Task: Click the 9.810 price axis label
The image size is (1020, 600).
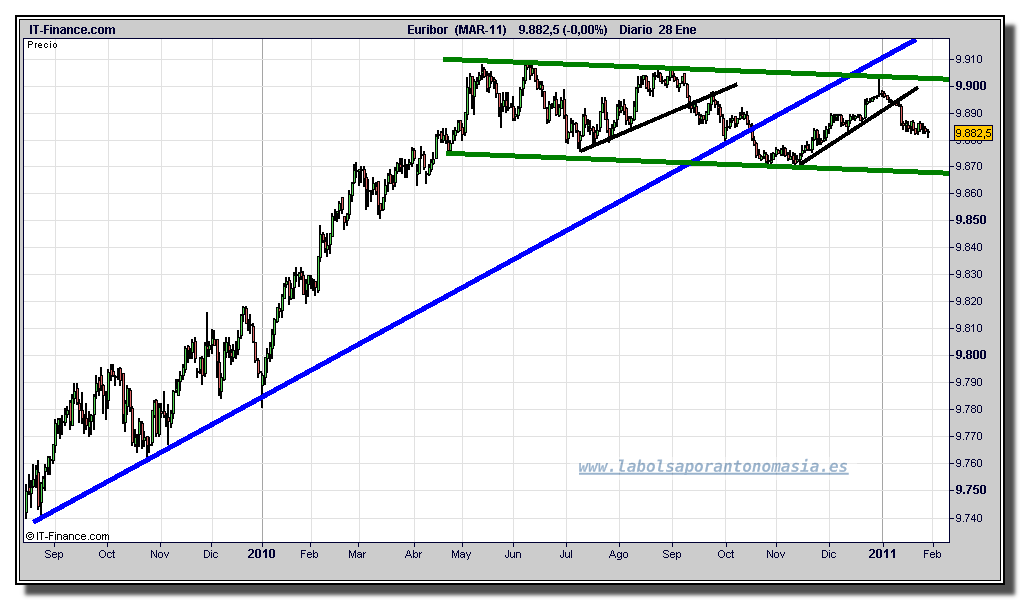Action: [x=970, y=329]
